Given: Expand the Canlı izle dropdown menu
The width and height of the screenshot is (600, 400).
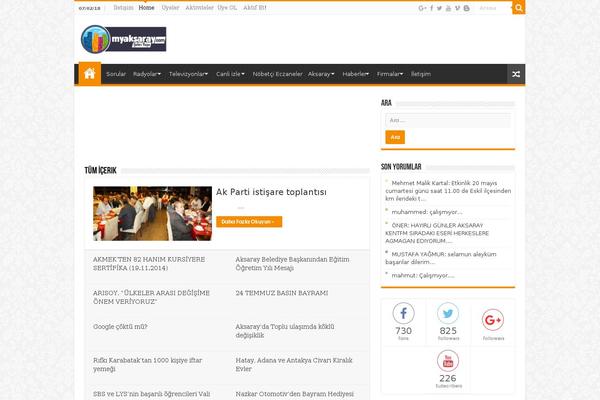Looking at the screenshot, I should pos(230,74).
